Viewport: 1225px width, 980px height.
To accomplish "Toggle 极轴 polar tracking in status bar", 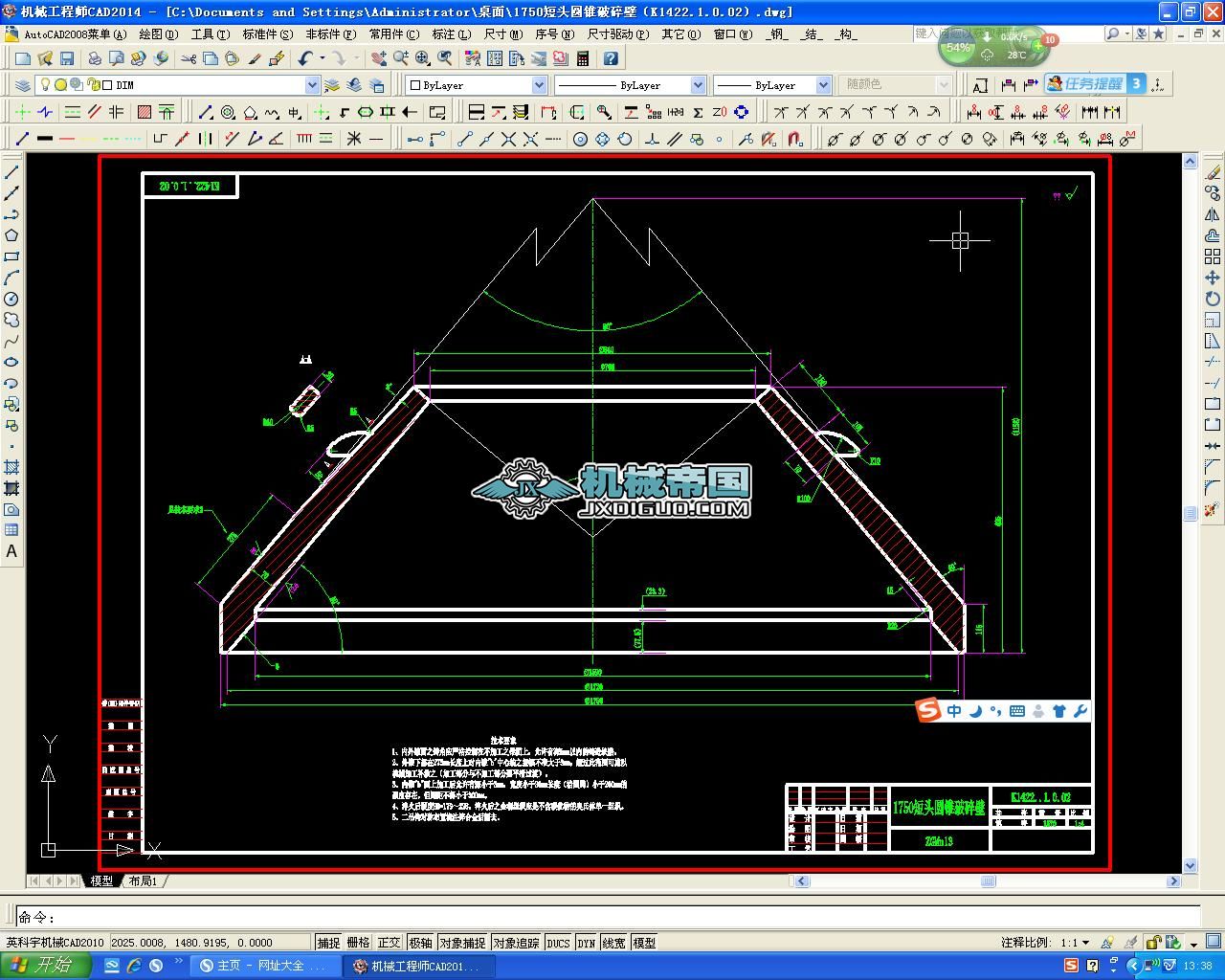I will [420, 943].
